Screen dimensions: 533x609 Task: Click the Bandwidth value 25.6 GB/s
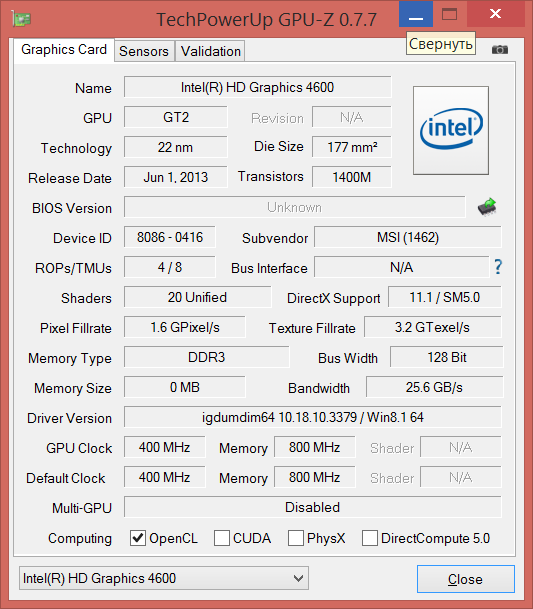pos(434,387)
